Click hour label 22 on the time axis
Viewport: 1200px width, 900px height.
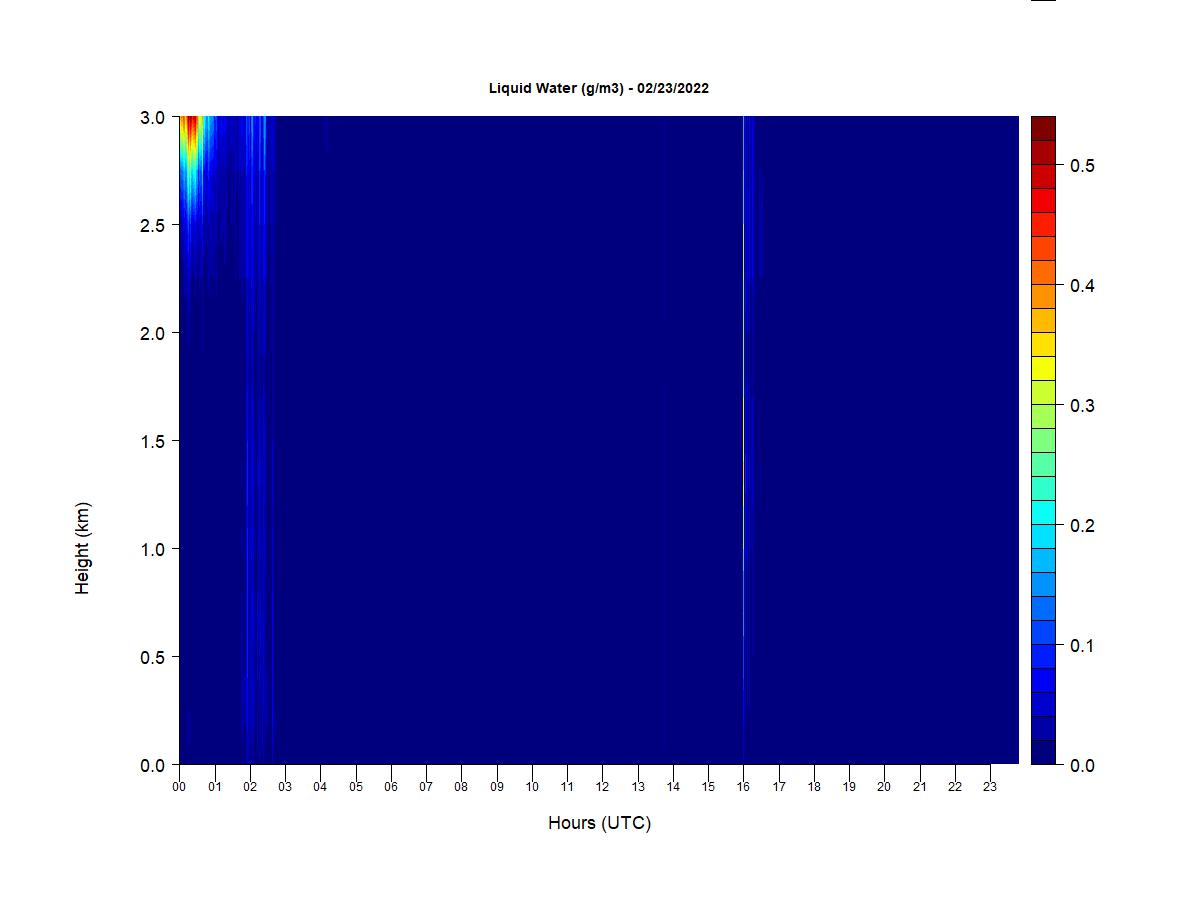[955, 786]
